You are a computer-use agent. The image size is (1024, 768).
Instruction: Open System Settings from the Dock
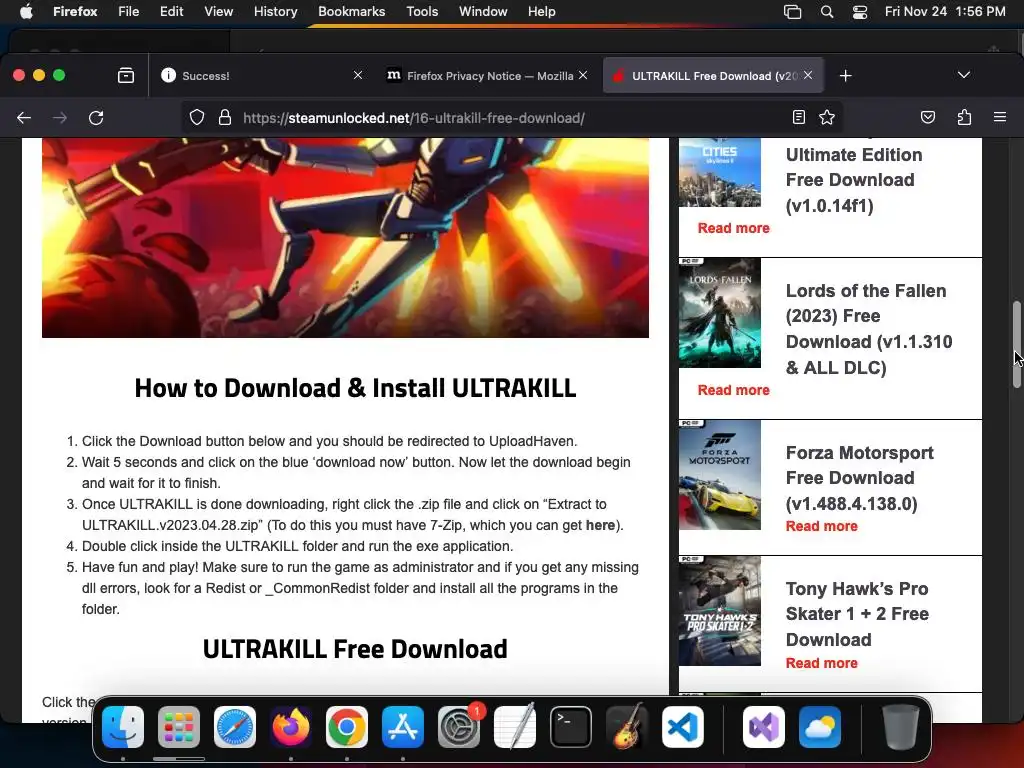(459, 727)
